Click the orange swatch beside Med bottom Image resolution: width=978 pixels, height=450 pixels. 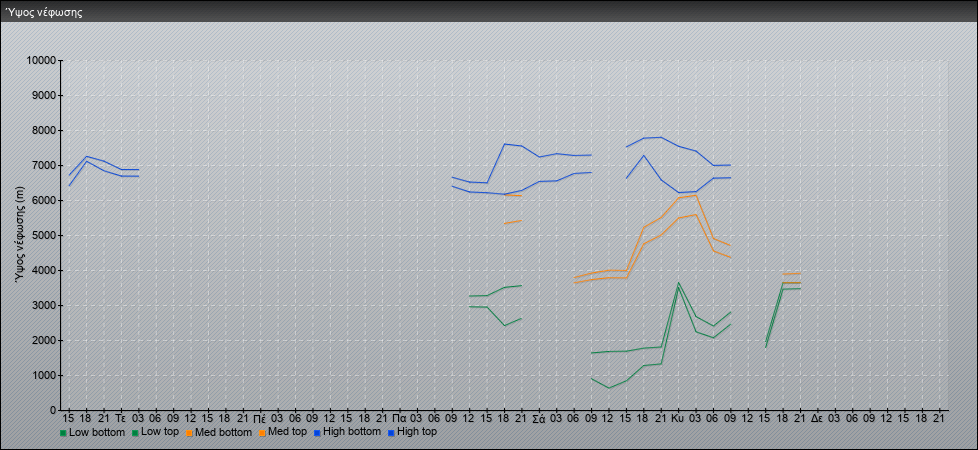pyautogui.click(x=190, y=432)
